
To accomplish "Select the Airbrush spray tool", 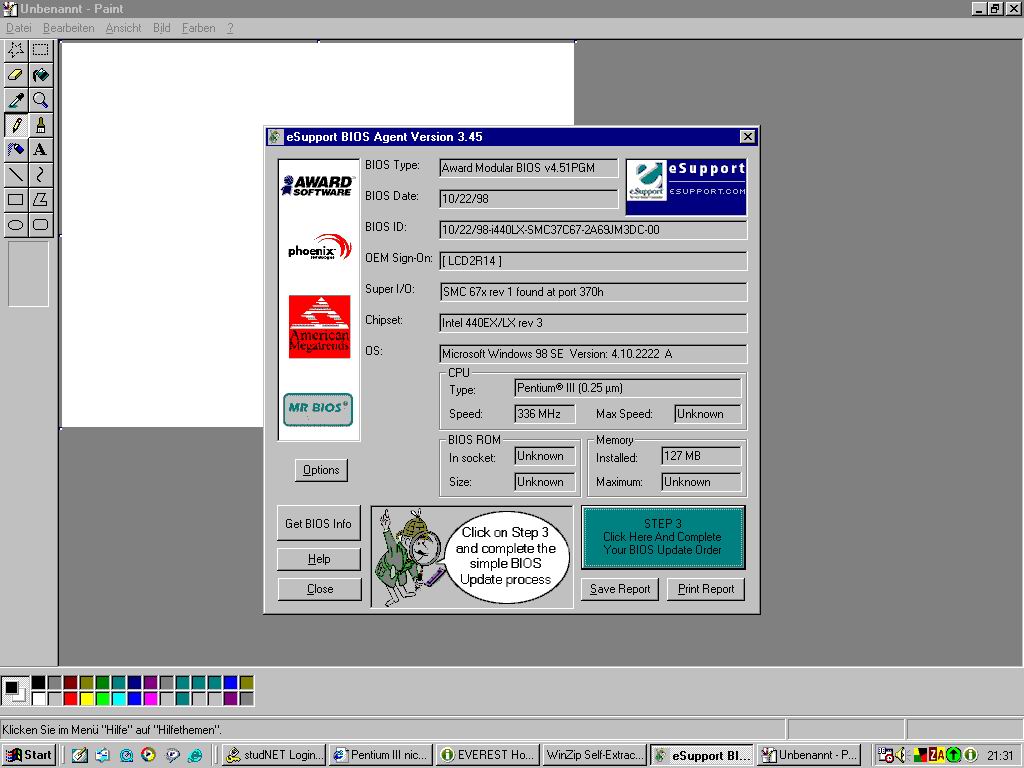I will point(16,150).
